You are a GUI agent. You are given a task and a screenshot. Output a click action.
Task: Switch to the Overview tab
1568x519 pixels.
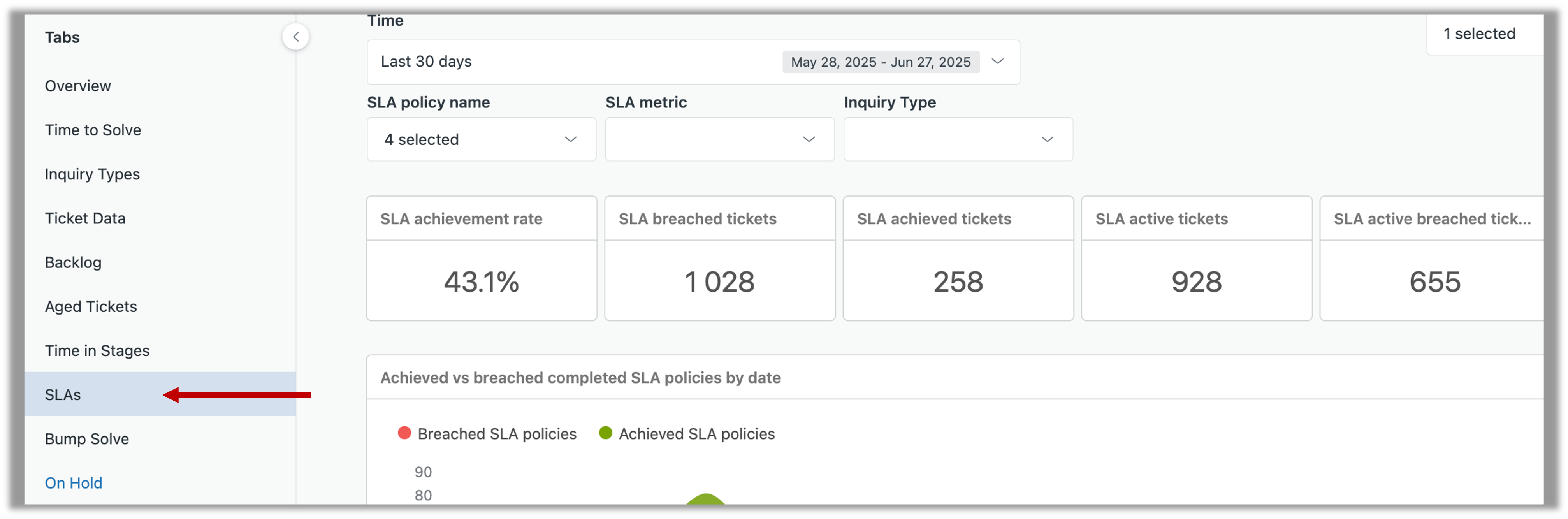tap(78, 86)
